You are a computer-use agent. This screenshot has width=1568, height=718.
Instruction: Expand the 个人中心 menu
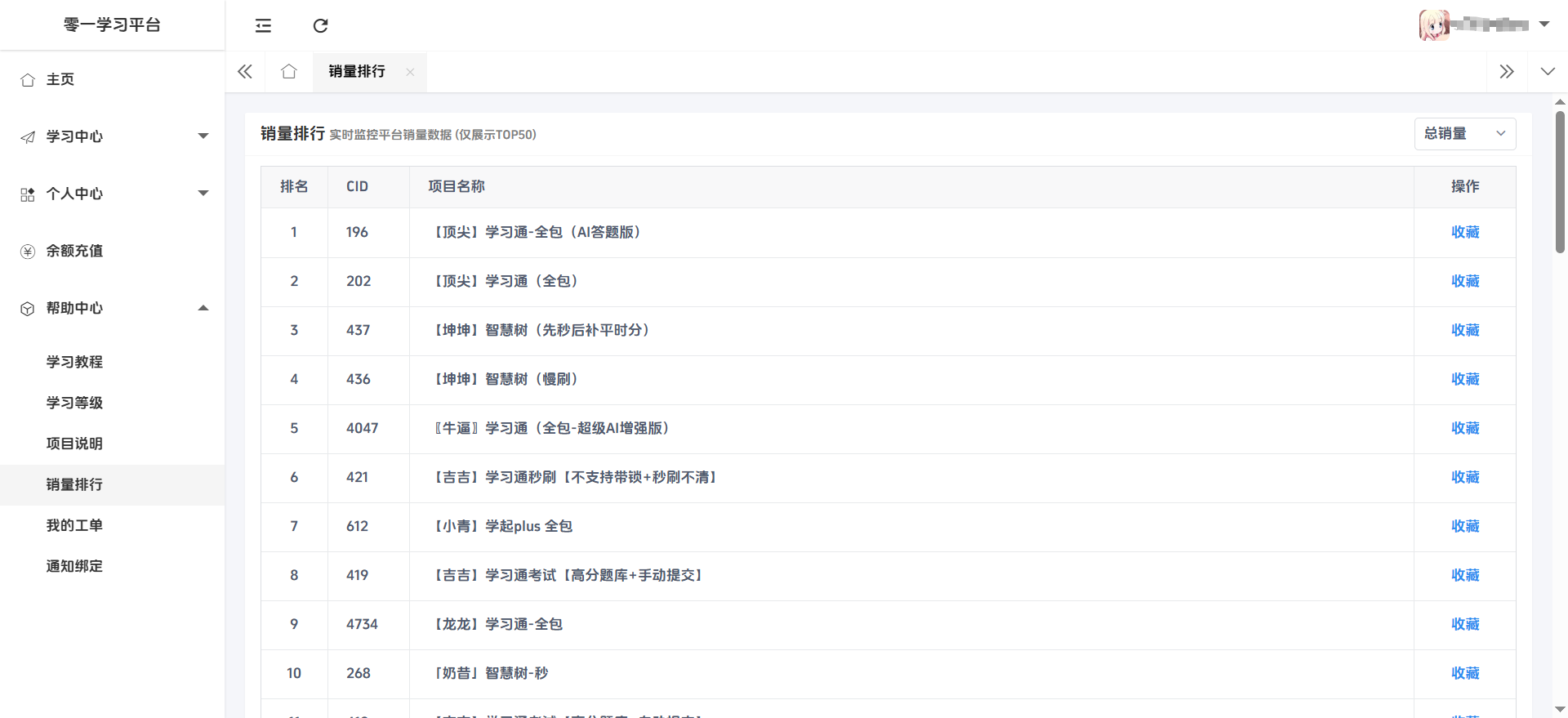point(113,194)
